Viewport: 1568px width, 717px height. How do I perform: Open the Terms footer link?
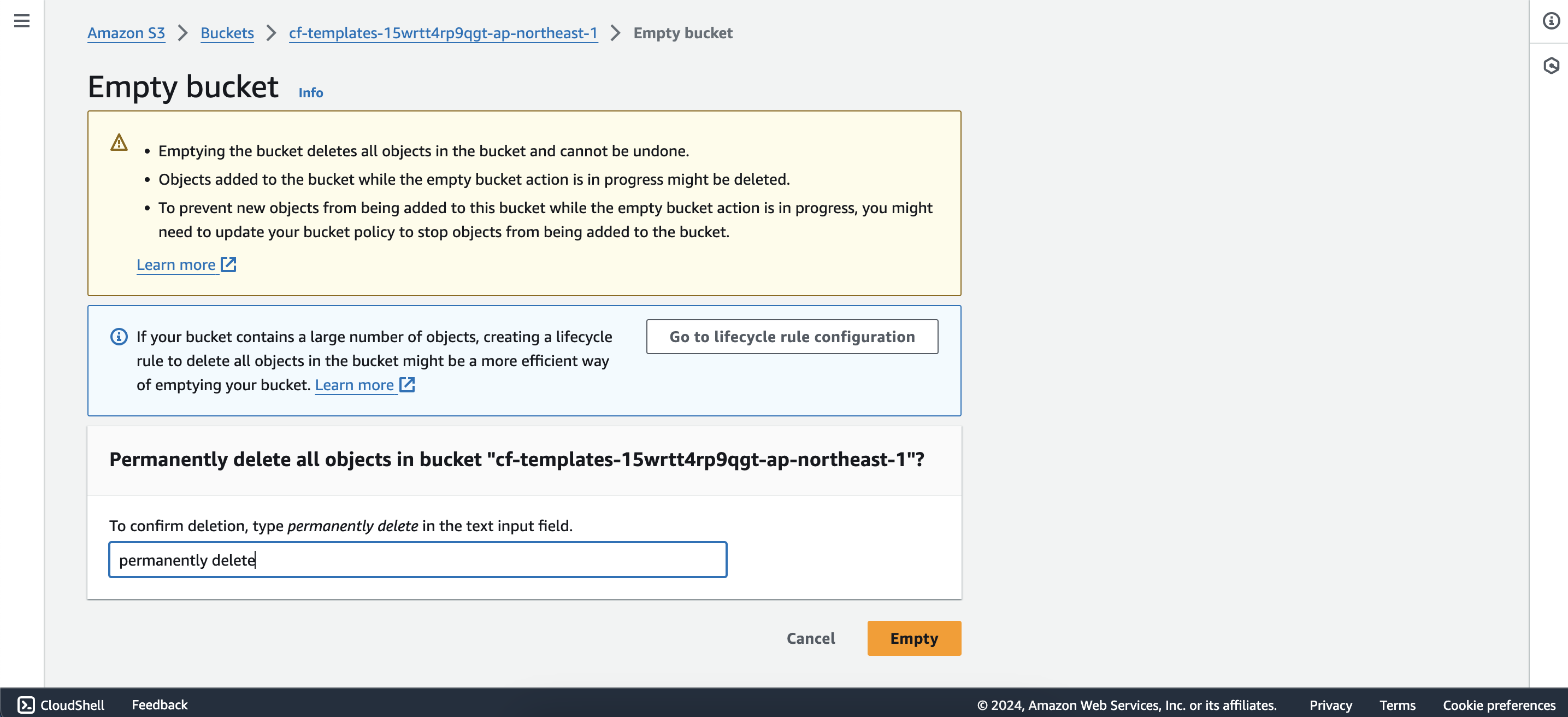coord(1397,704)
